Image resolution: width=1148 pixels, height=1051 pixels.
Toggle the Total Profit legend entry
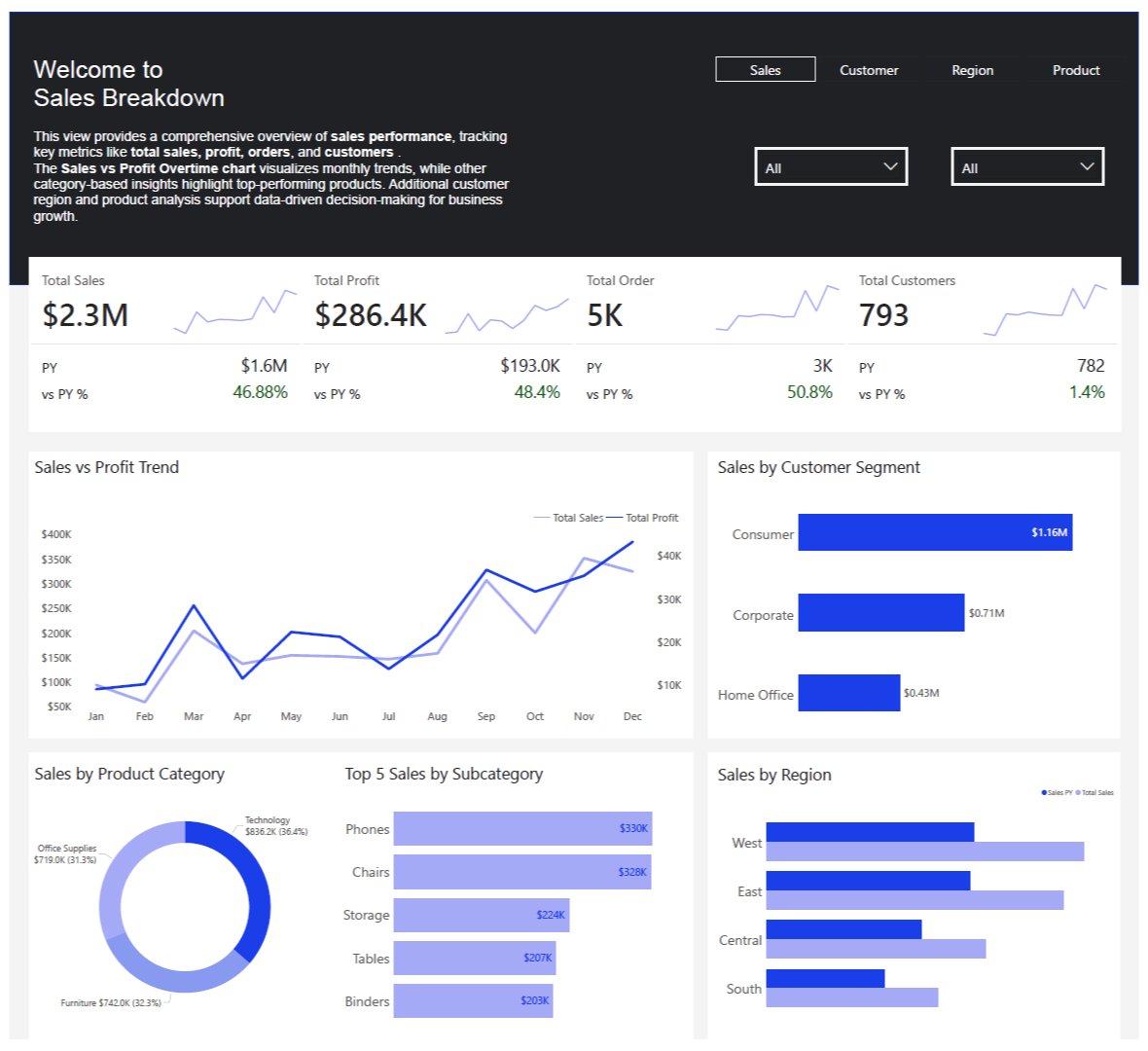point(644,518)
